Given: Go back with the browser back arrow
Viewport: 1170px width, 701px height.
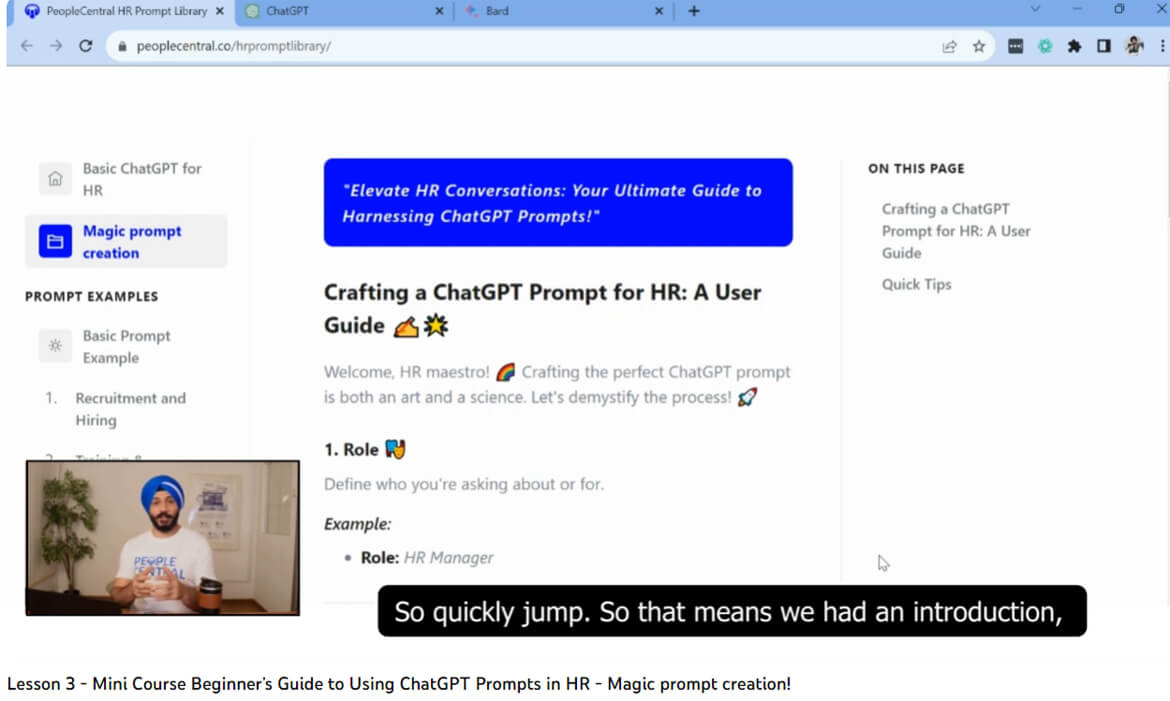Looking at the screenshot, I should tap(27, 46).
